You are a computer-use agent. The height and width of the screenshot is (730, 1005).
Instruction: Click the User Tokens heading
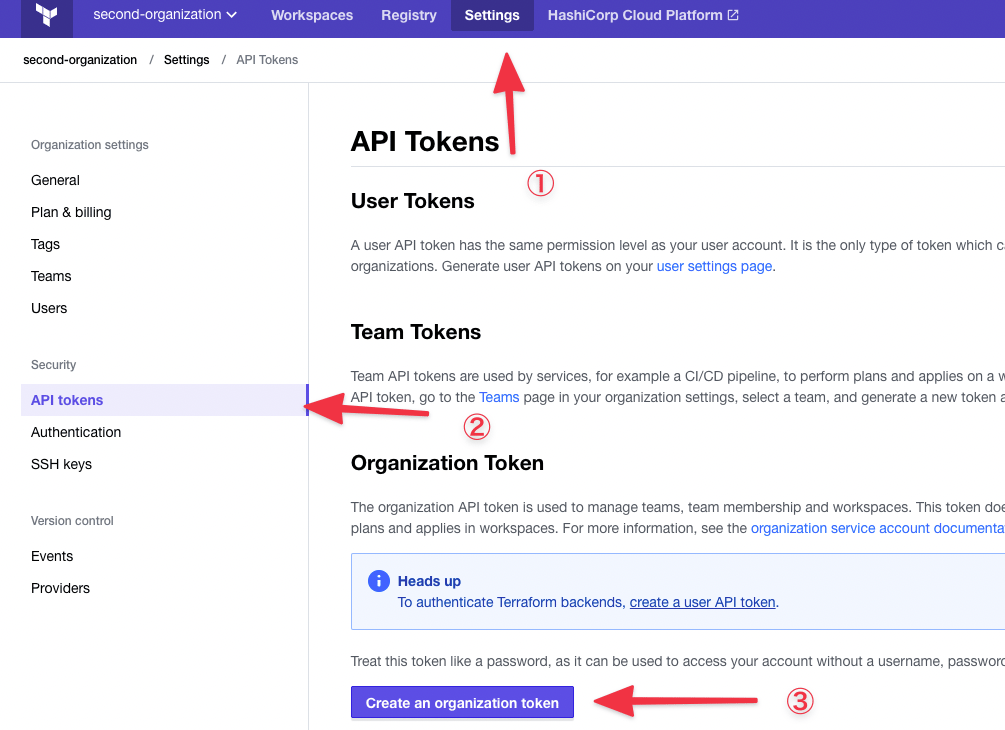413,201
